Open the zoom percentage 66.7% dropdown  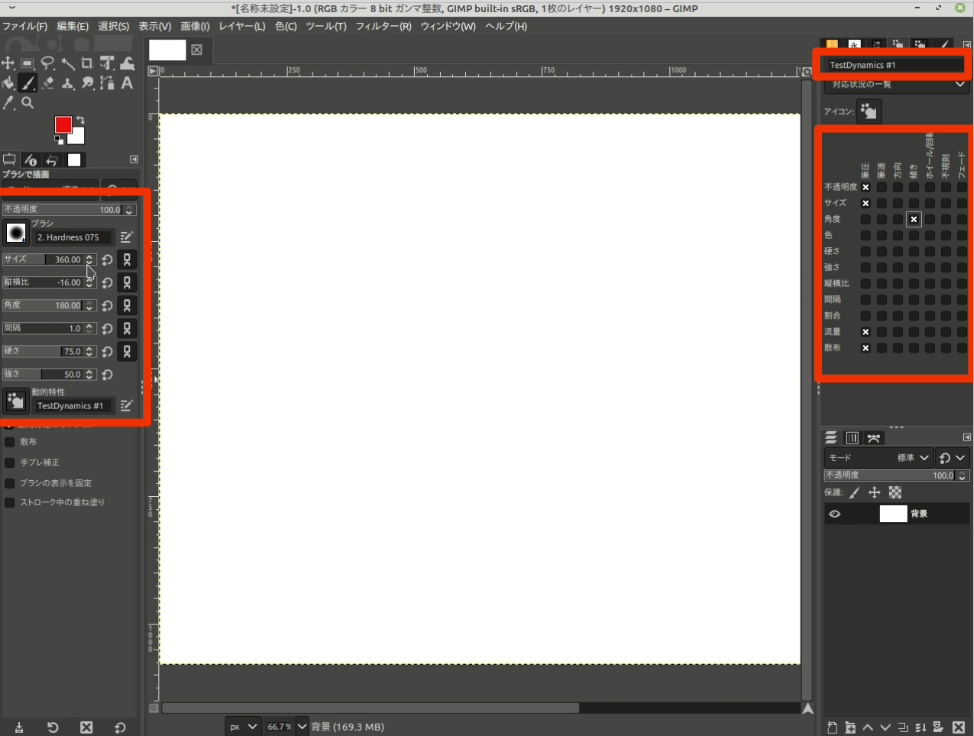click(x=284, y=726)
